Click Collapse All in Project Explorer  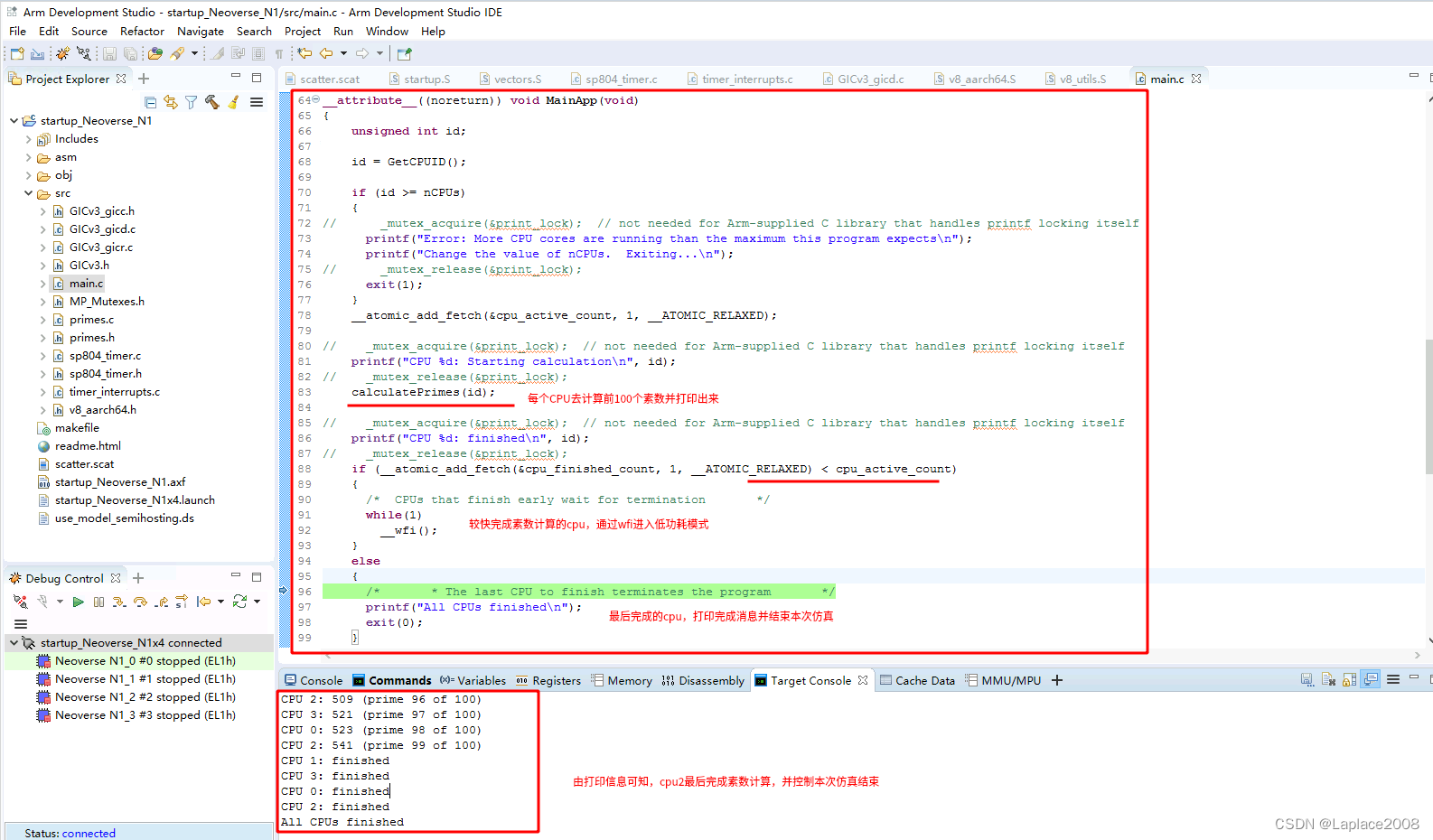151,102
